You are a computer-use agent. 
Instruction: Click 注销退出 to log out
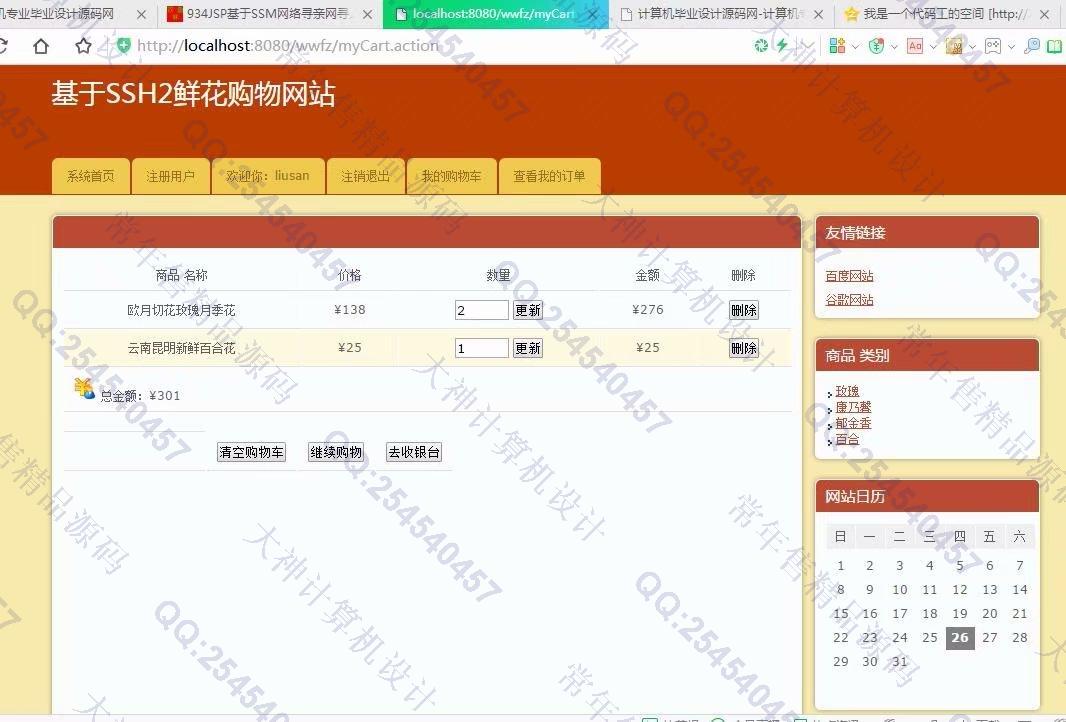tap(366, 176)
